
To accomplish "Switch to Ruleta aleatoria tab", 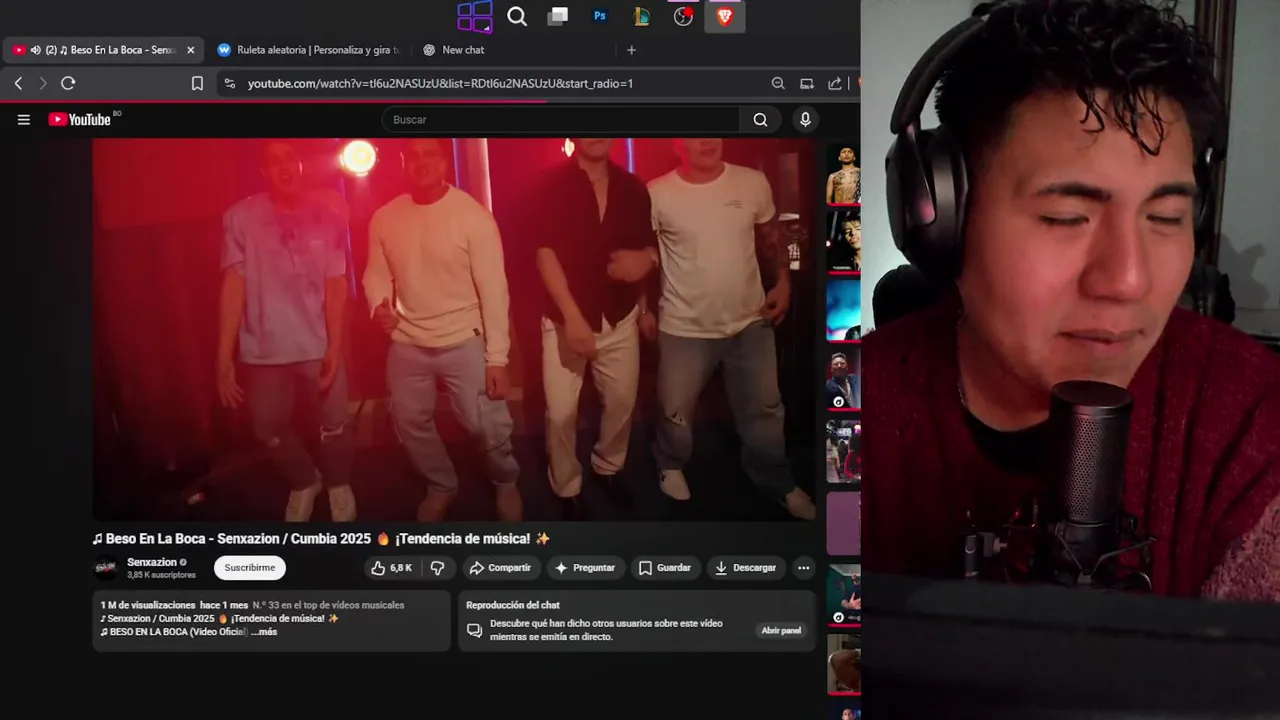I will point(308,50).
